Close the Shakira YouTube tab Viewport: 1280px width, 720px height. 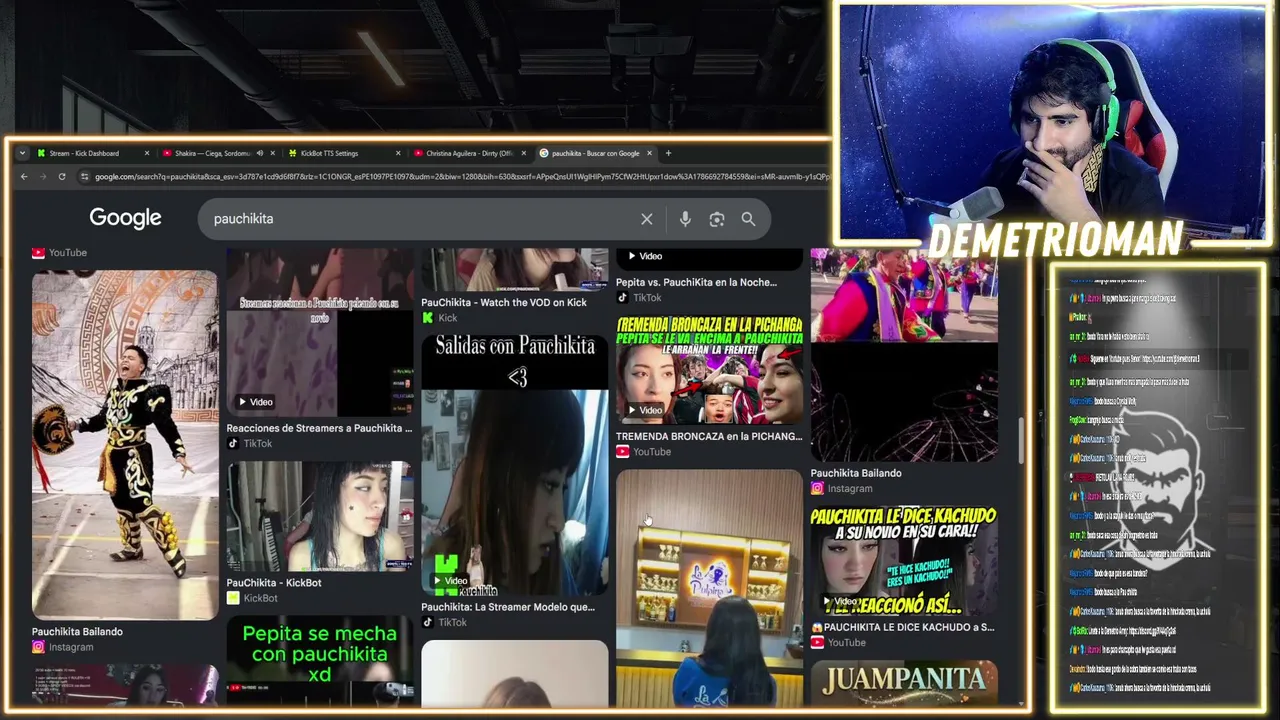(272, 153)
